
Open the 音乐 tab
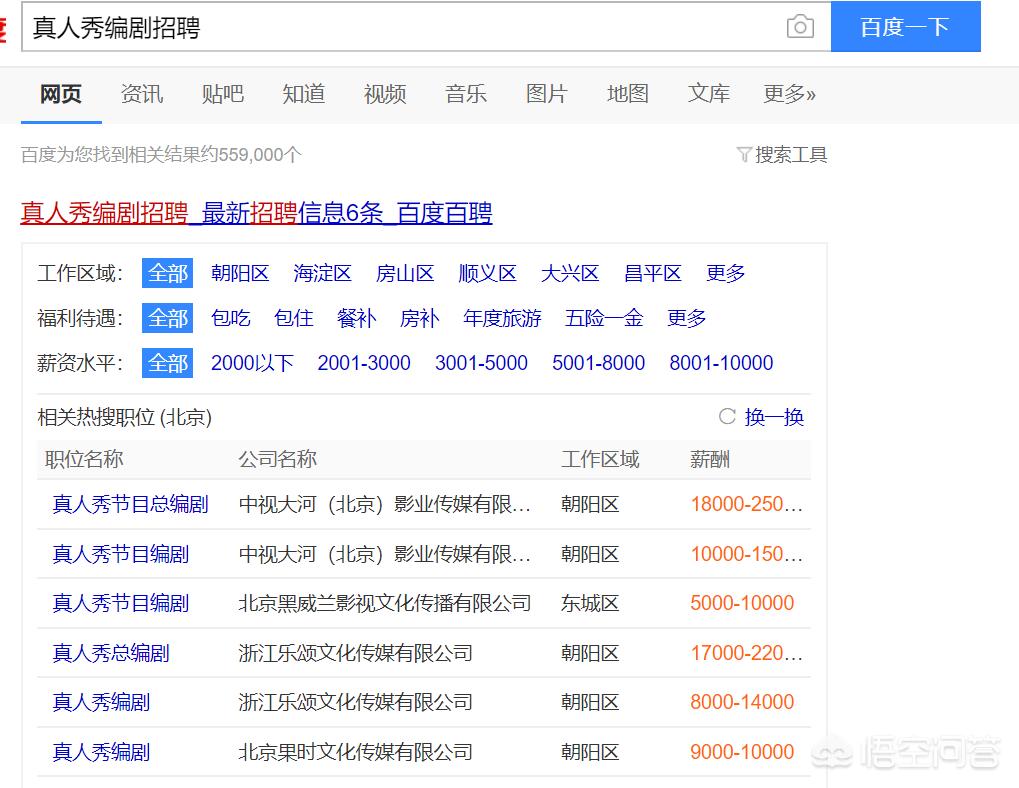pos(466,94)
